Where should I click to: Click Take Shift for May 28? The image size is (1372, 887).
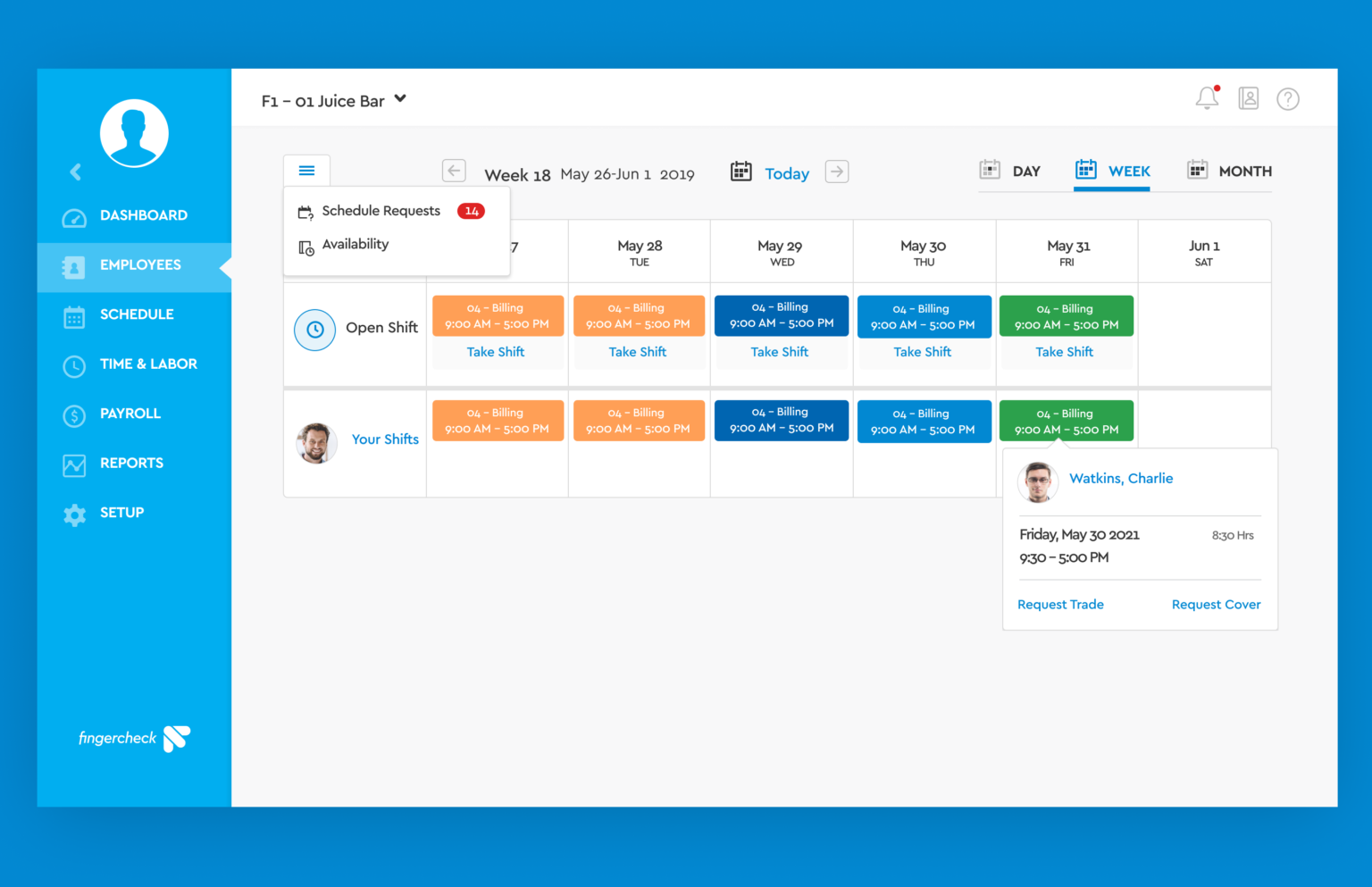(x=638, y=351)
